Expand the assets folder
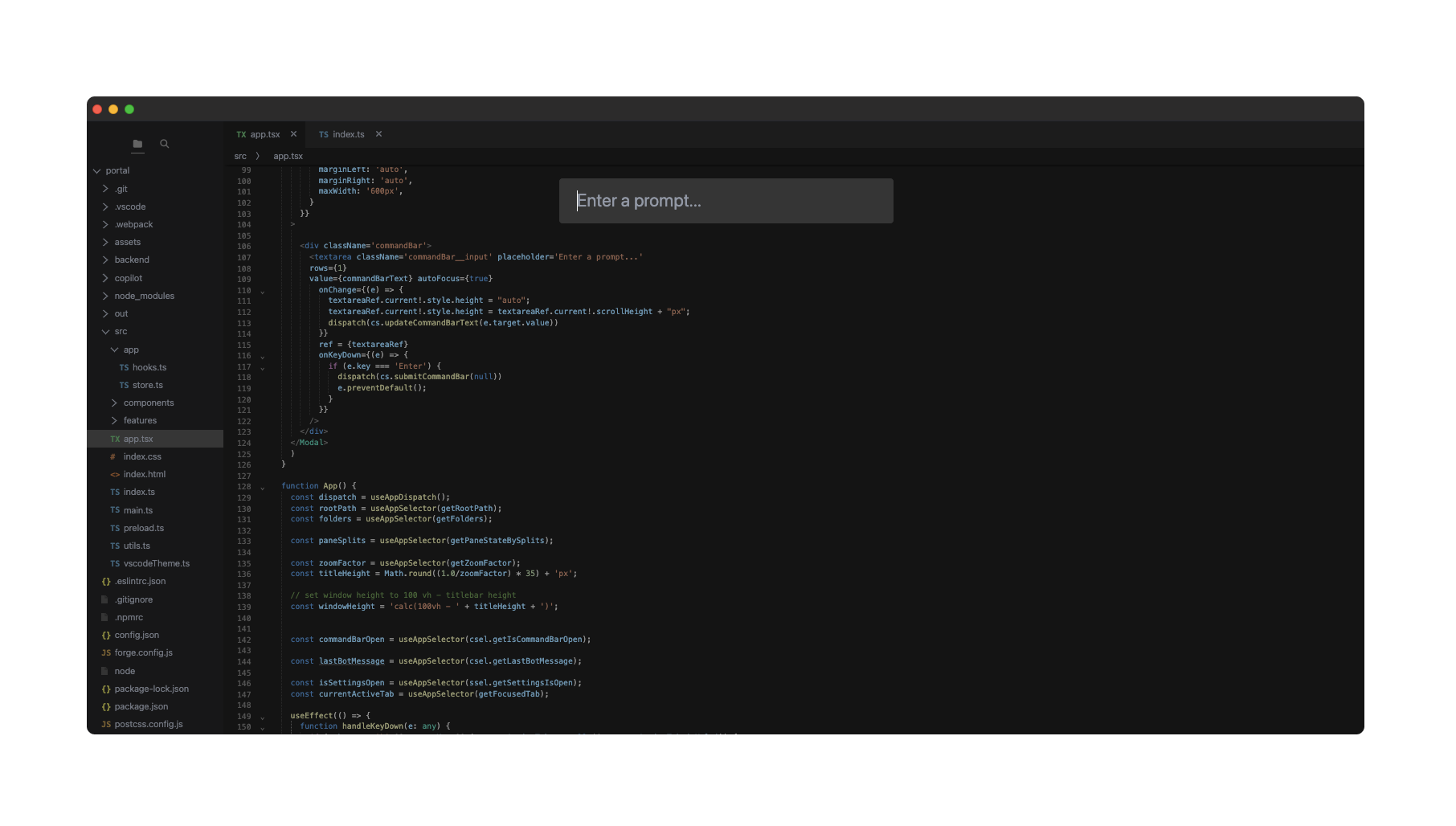The height and width of the screenshot is (826, 1456). pos(105,242)
